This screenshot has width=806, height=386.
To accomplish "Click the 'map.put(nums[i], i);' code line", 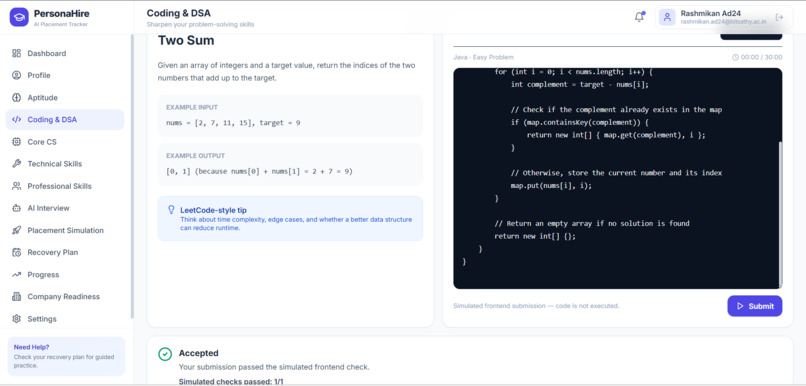I will [551, 186].
